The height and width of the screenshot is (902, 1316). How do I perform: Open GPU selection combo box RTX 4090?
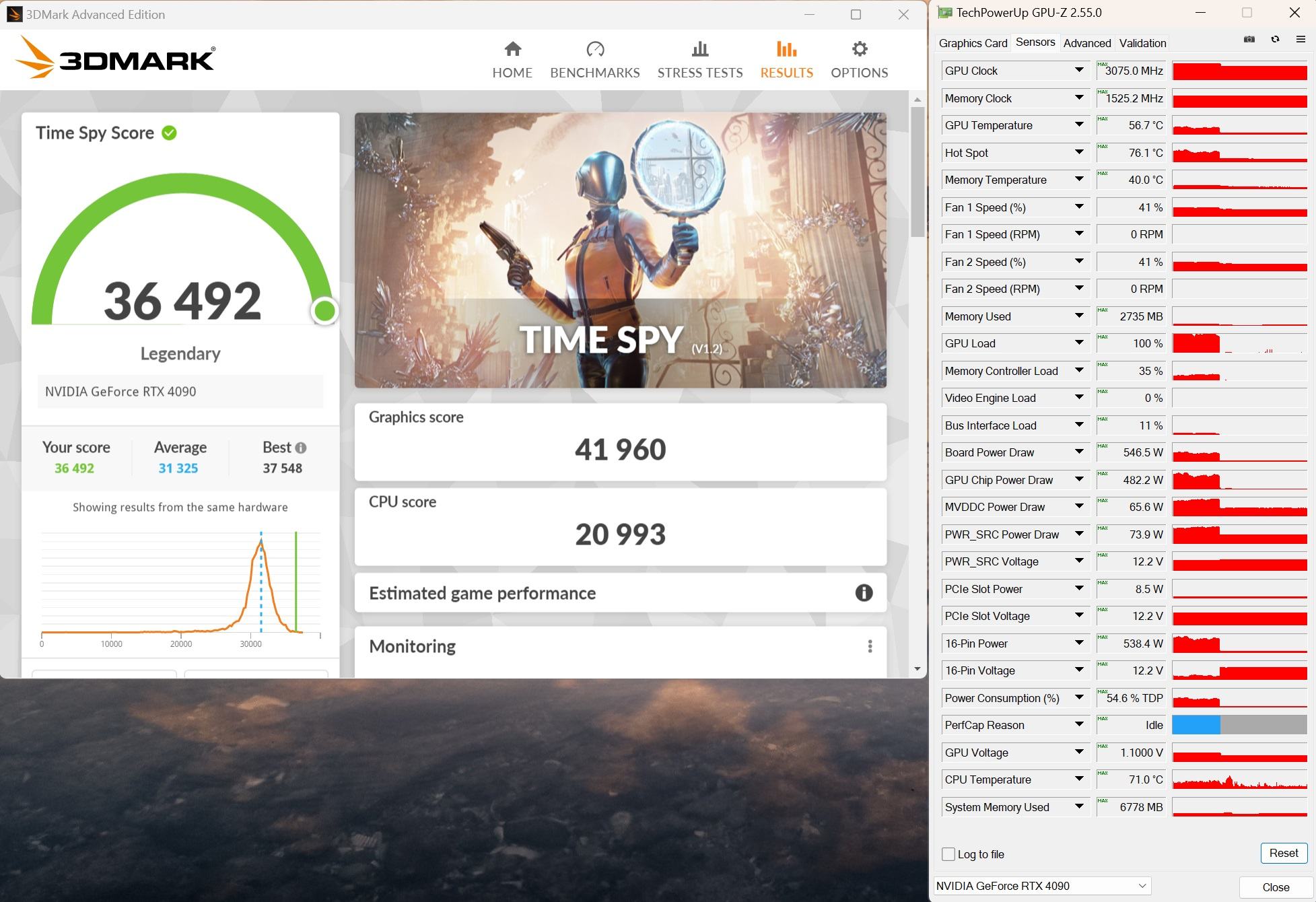1042,886
